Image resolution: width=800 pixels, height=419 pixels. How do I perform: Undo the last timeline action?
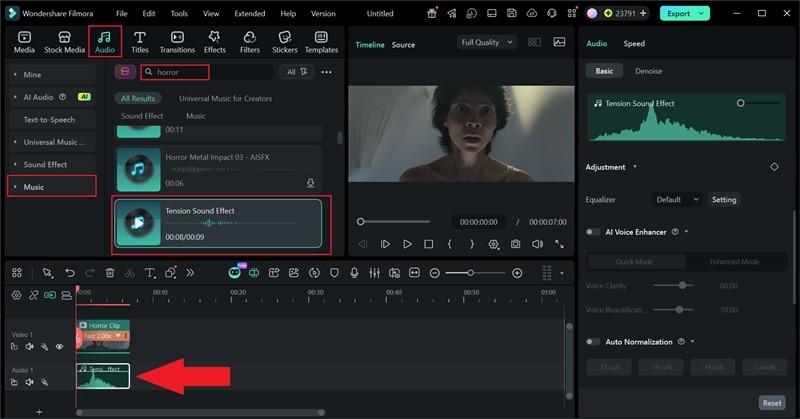pos(70,273)
